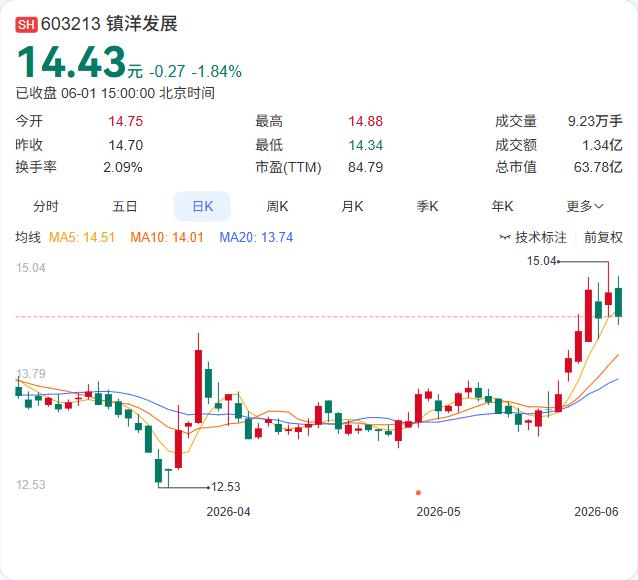Click the 成交量 value 9.23万手
This screenshot has height=580, width=638.
coord(595,121)
